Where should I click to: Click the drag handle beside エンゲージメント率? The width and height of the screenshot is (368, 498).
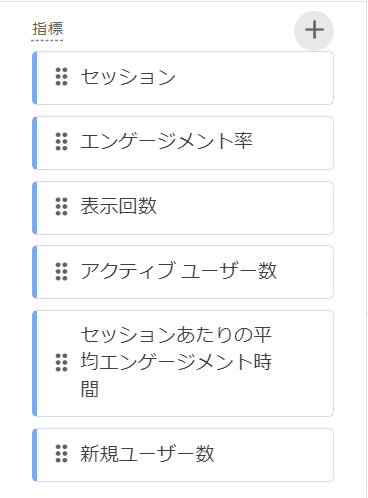61,142
